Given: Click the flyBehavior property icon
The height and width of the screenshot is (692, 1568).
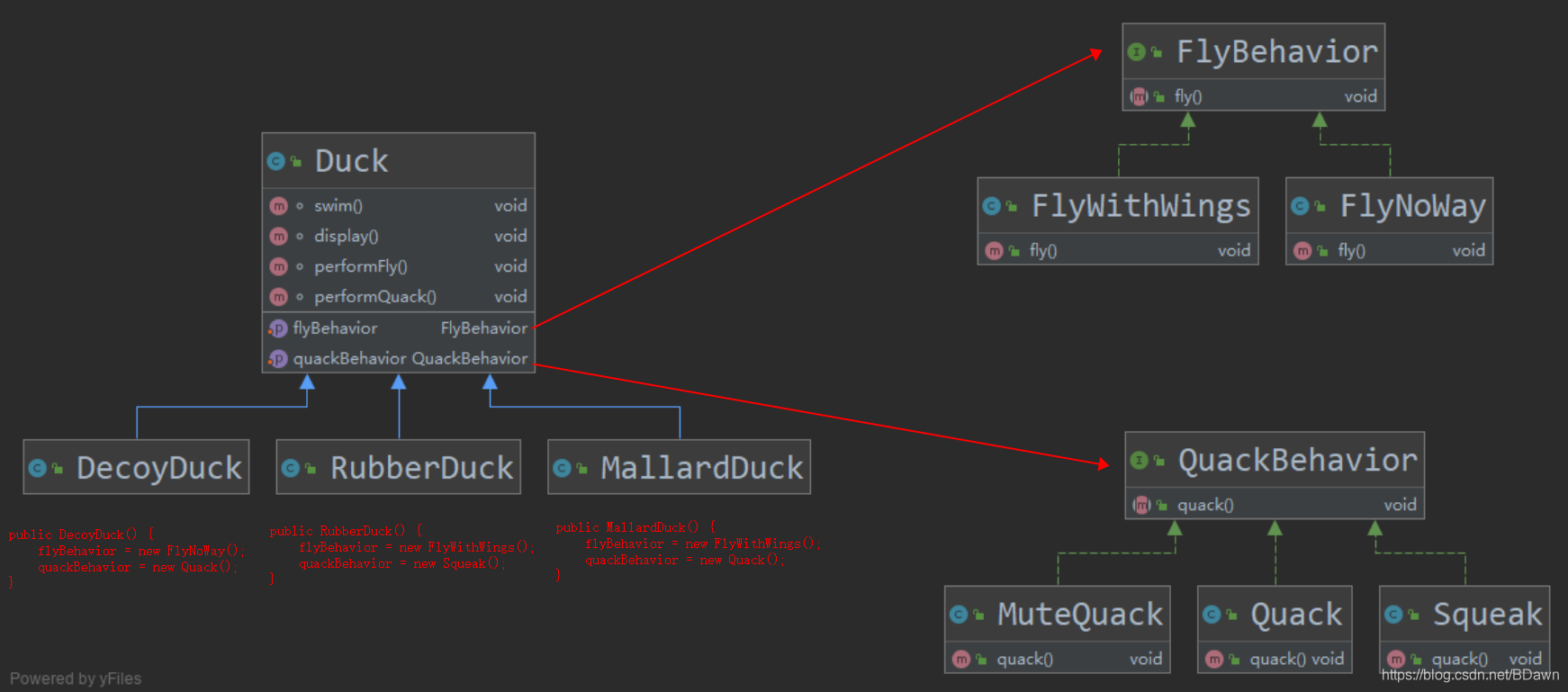Looking at the screenshot, I should click(x=277, y=328).
